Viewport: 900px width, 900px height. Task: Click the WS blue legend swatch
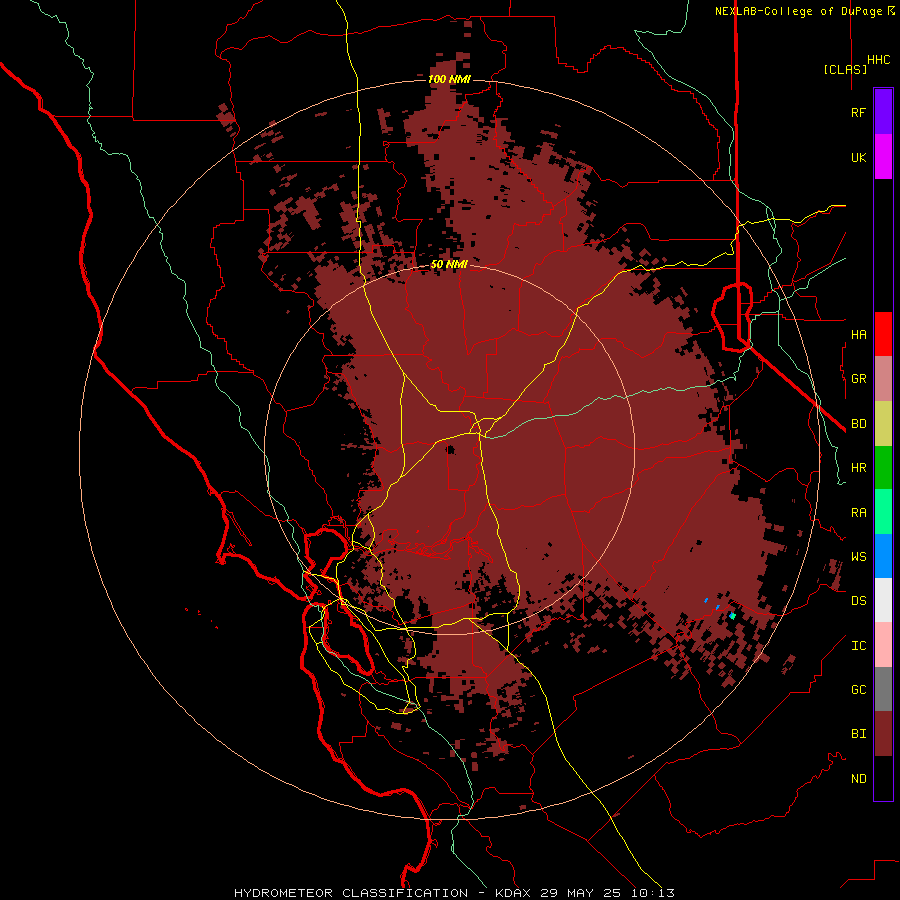(883, 556)
